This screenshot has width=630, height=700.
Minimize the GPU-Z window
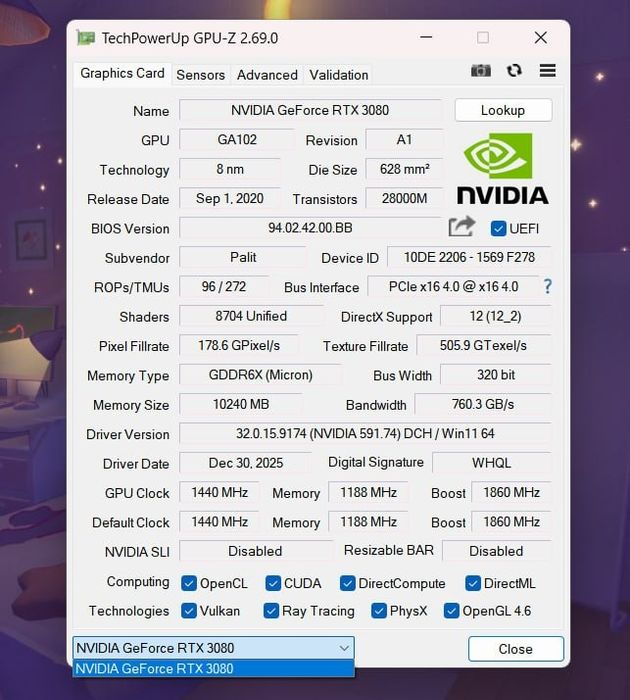coord(426,38)
